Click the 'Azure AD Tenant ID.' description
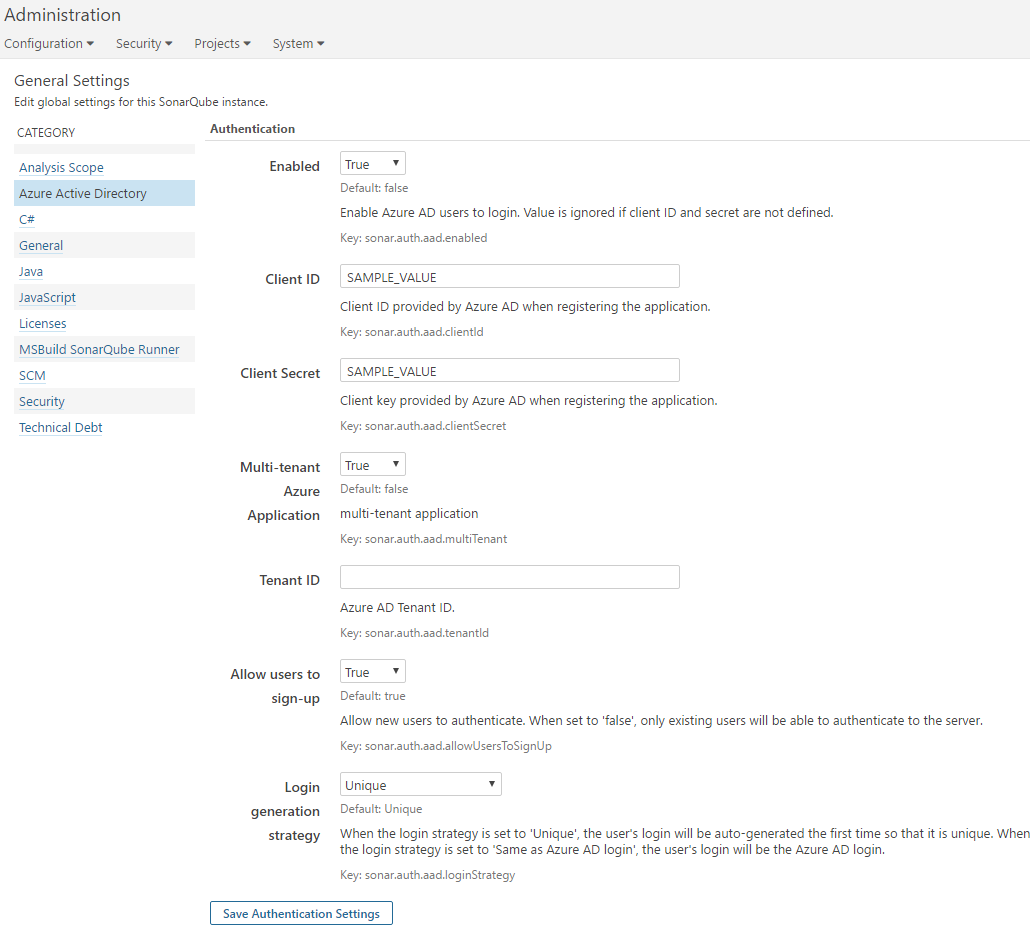 point(397,608)
